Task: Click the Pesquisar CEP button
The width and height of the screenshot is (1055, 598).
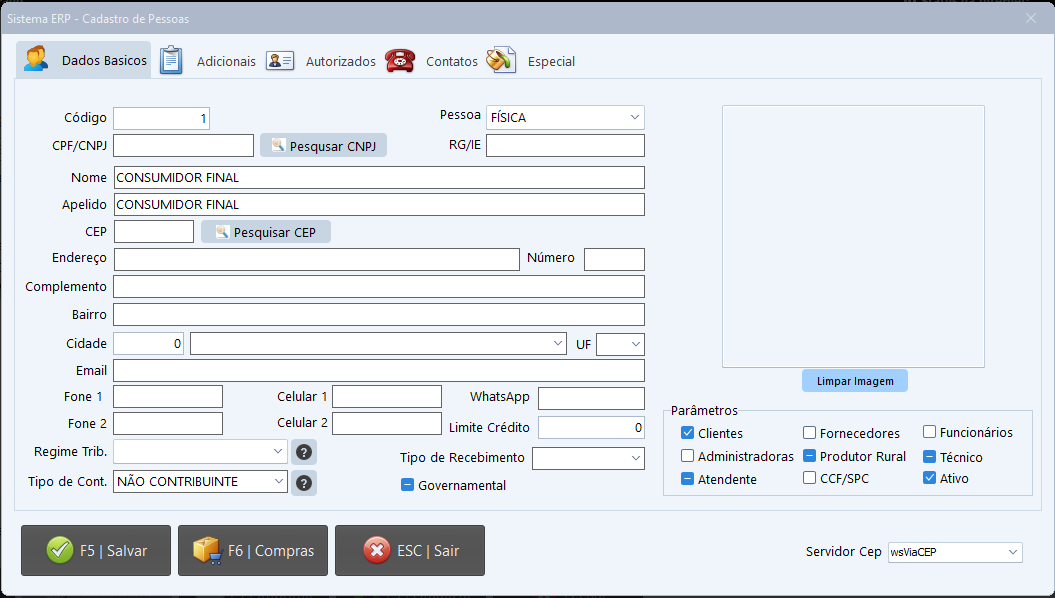Action: click(x=266, y=232)
